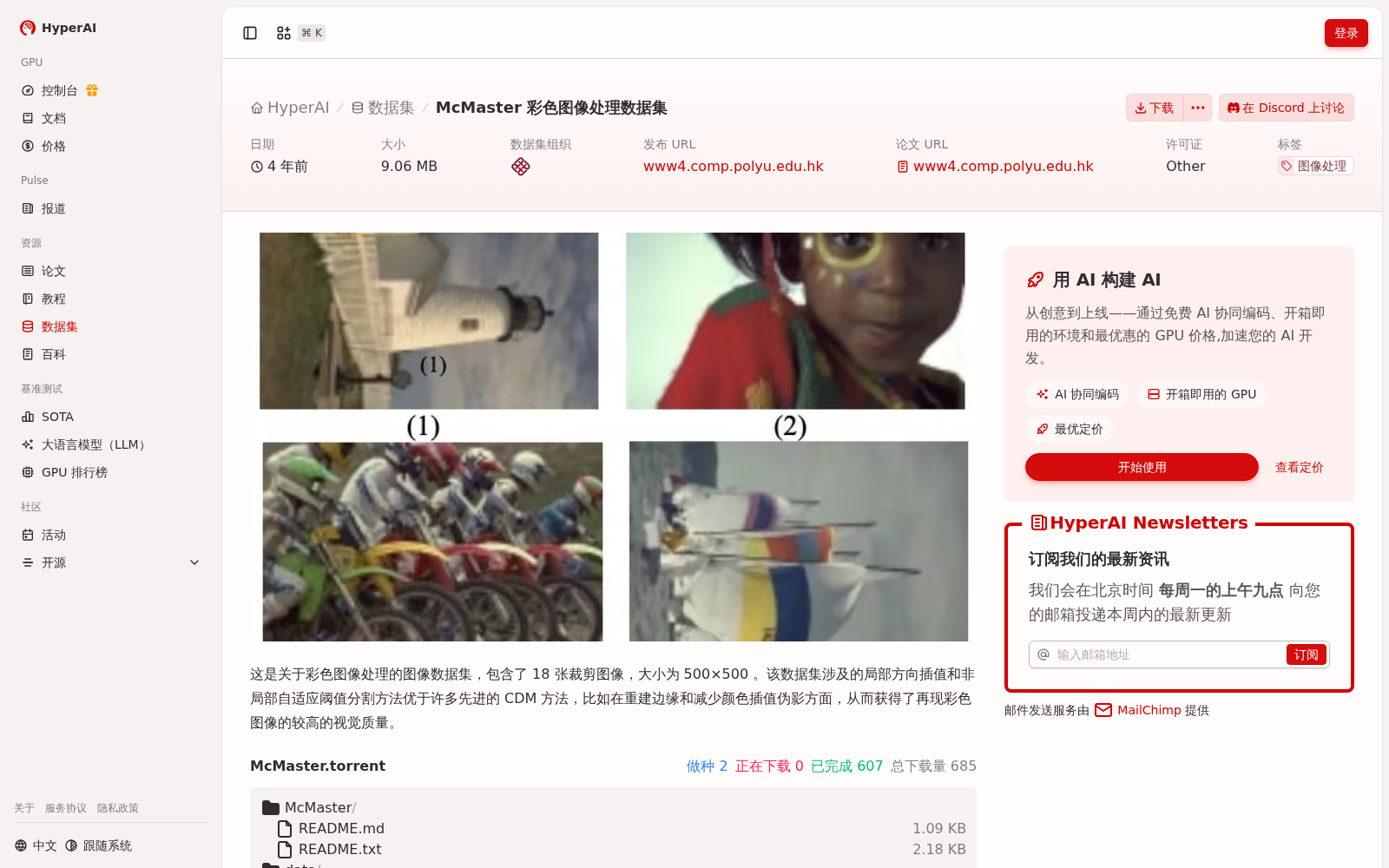The height and width of the screenshot is (868, 1389).
Task: Click the 图像处理 tag
Action: coord(1315,166)
